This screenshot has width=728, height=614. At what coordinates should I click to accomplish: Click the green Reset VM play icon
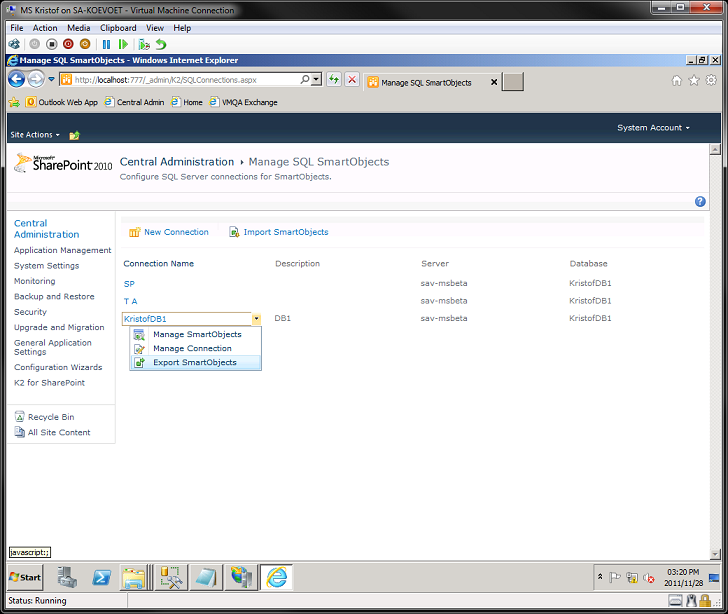point(123,44)
